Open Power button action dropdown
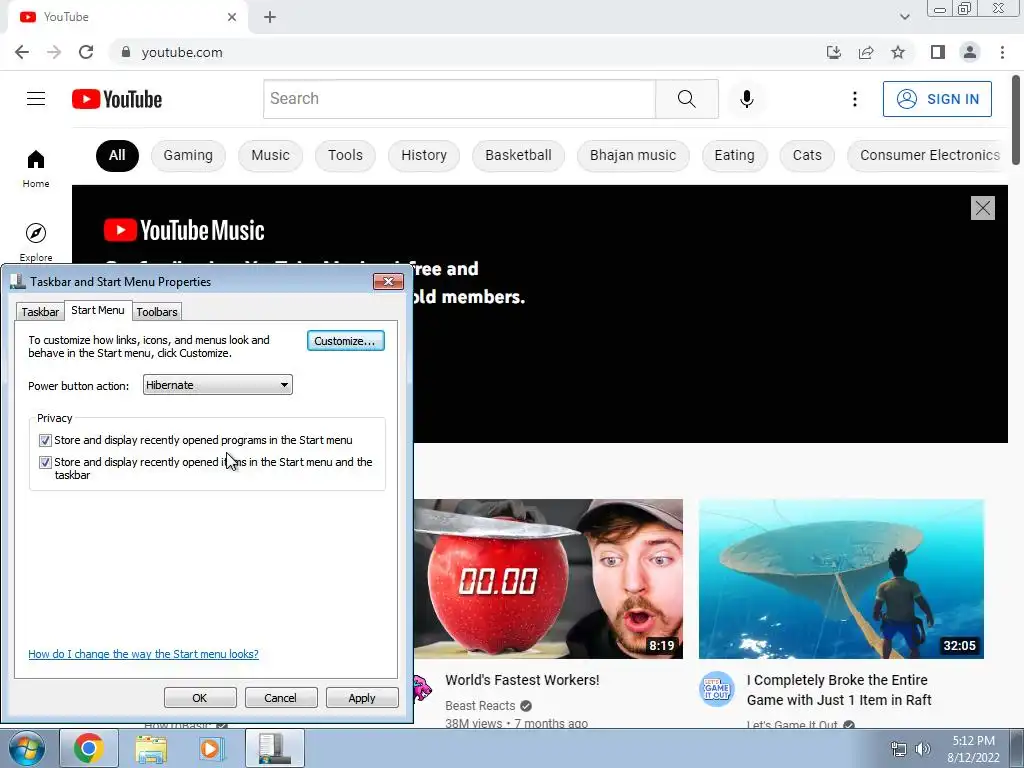The image size is (1024, 768). (x=217, y=385)
